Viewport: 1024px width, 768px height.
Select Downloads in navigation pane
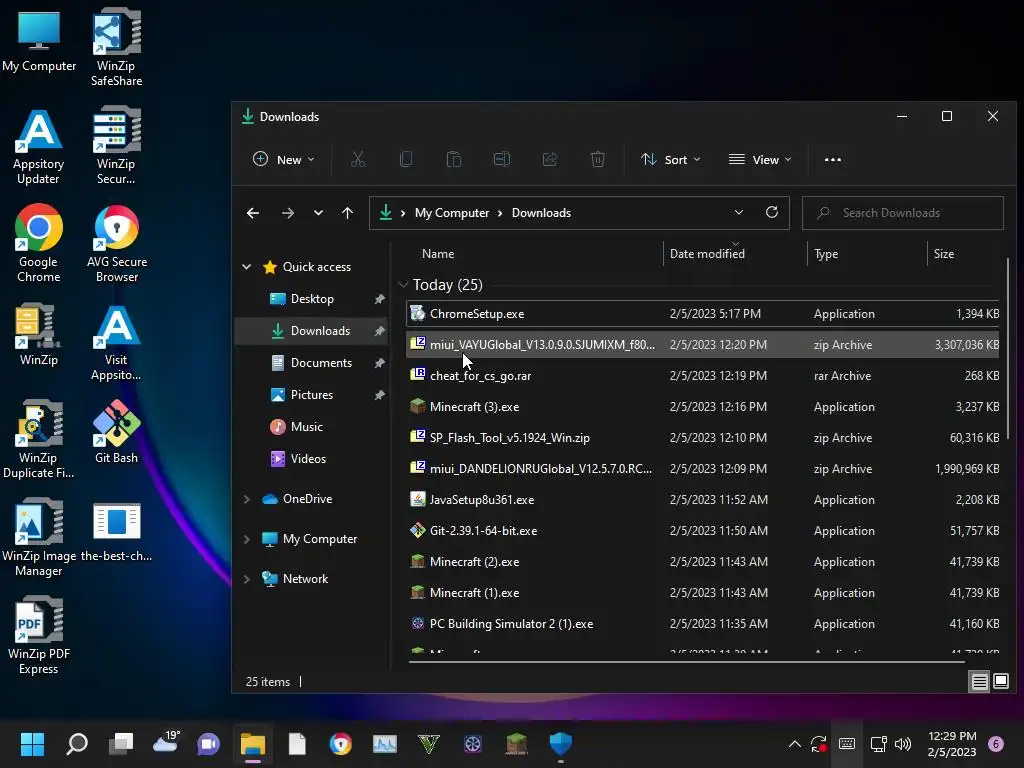point(311,330)
